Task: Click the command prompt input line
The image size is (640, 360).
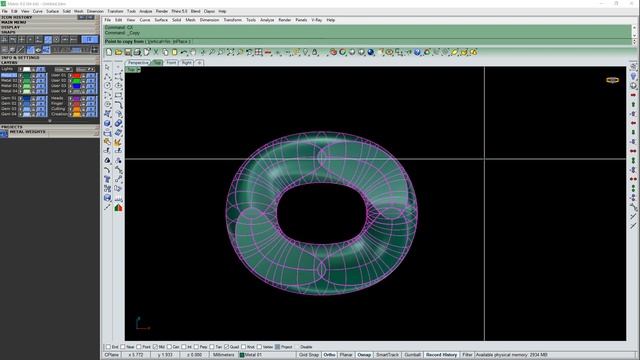Action: point(367,42)
